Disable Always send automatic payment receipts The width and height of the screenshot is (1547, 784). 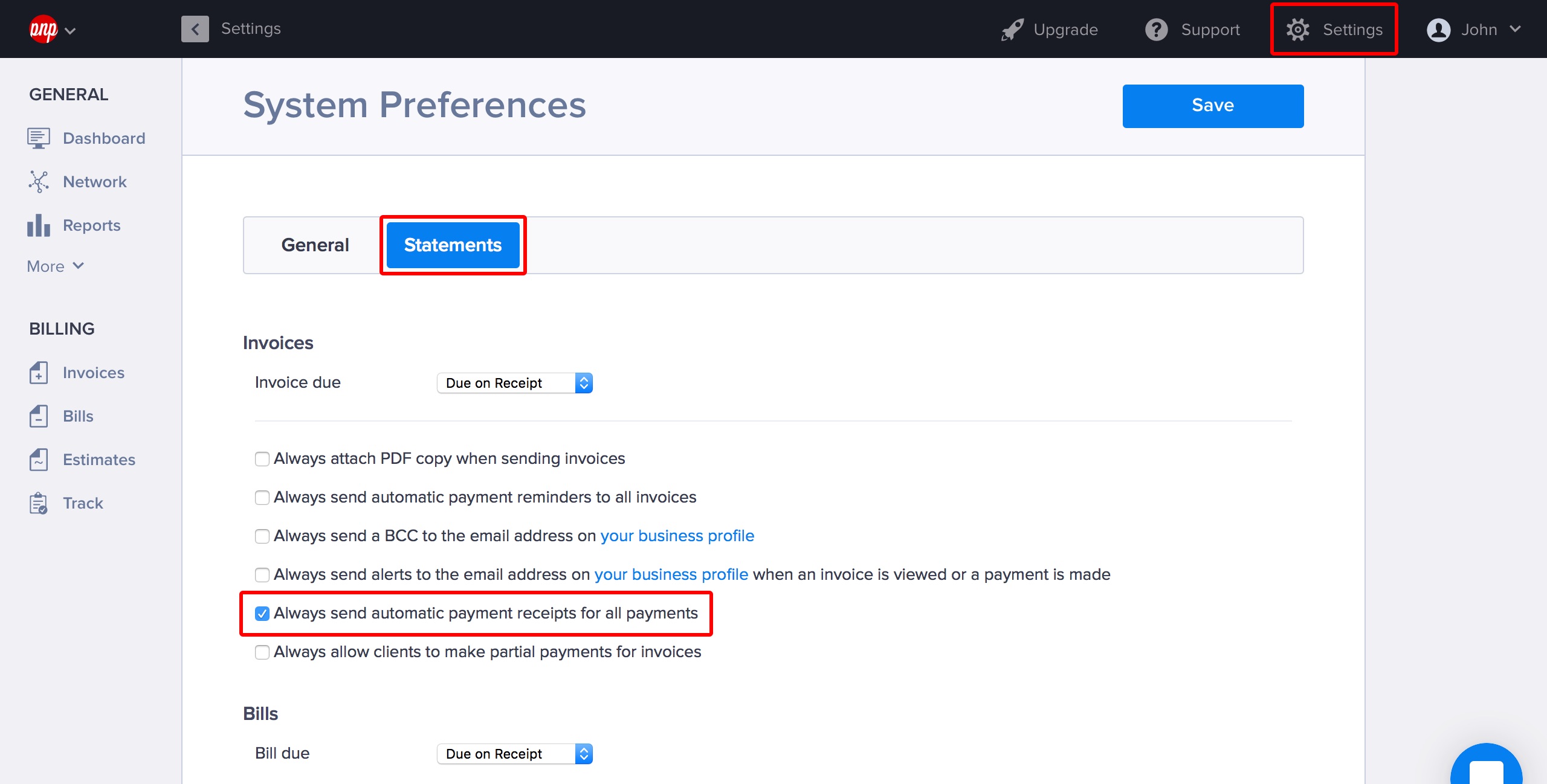coord(262,613)
